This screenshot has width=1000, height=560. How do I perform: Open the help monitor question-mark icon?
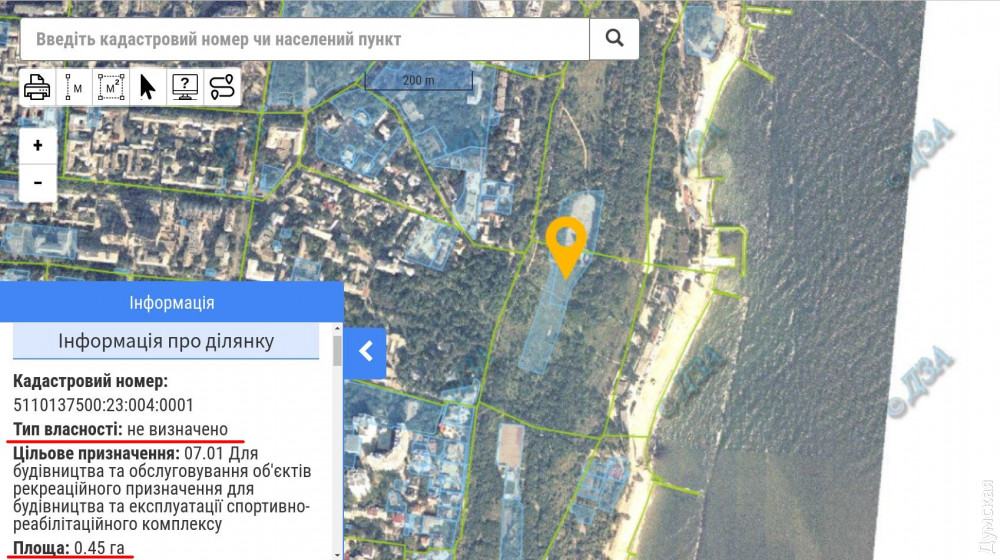tap(184, 86)
